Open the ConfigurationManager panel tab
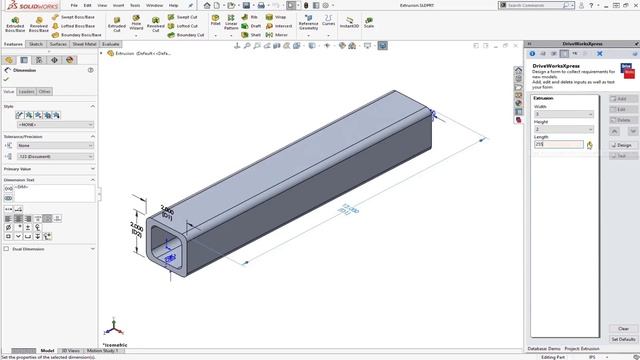Screen dimensions: 640x360 (x=39, y=60)
